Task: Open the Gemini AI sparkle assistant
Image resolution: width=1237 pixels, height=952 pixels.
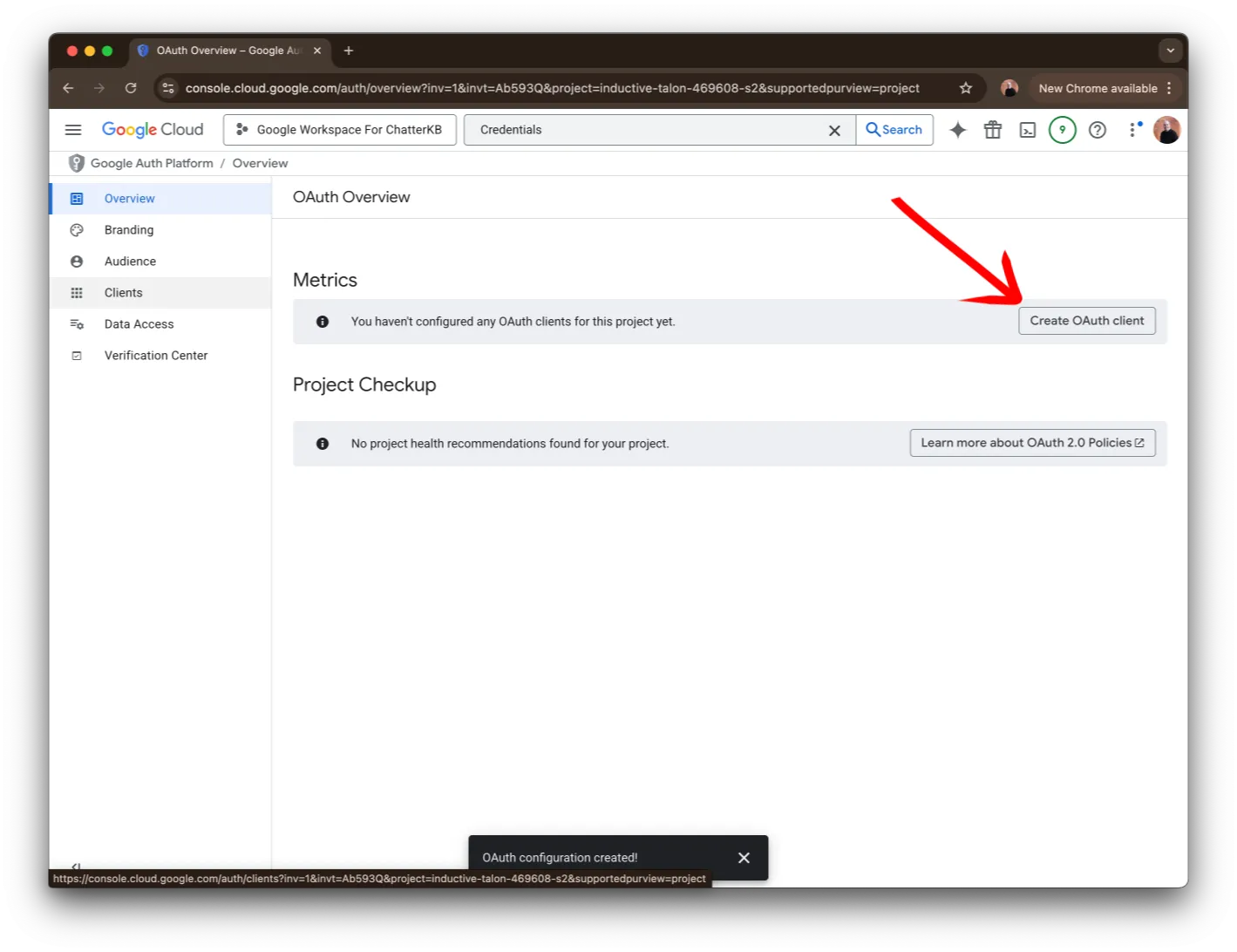Action: 958,130
